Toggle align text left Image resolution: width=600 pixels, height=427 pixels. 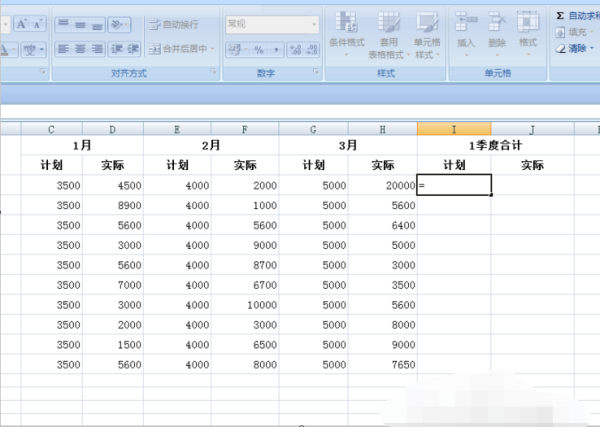point(63,49)
